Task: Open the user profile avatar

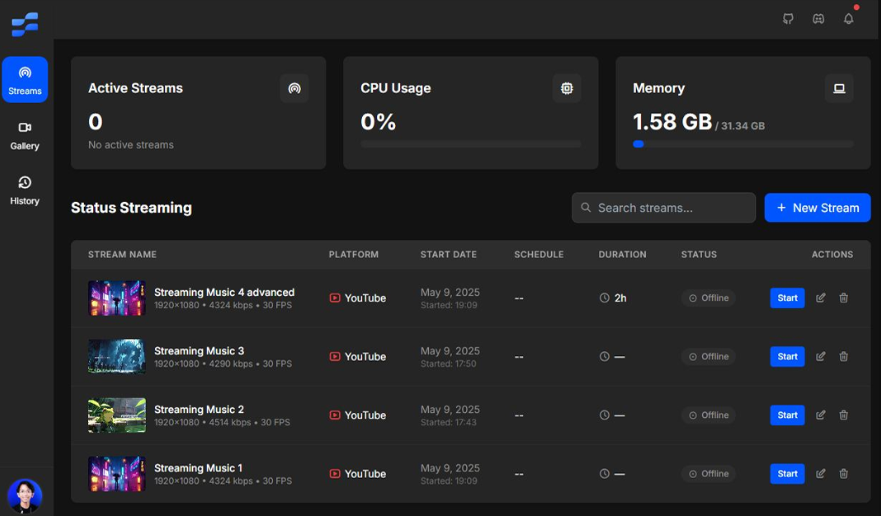Action: [25, 495]
